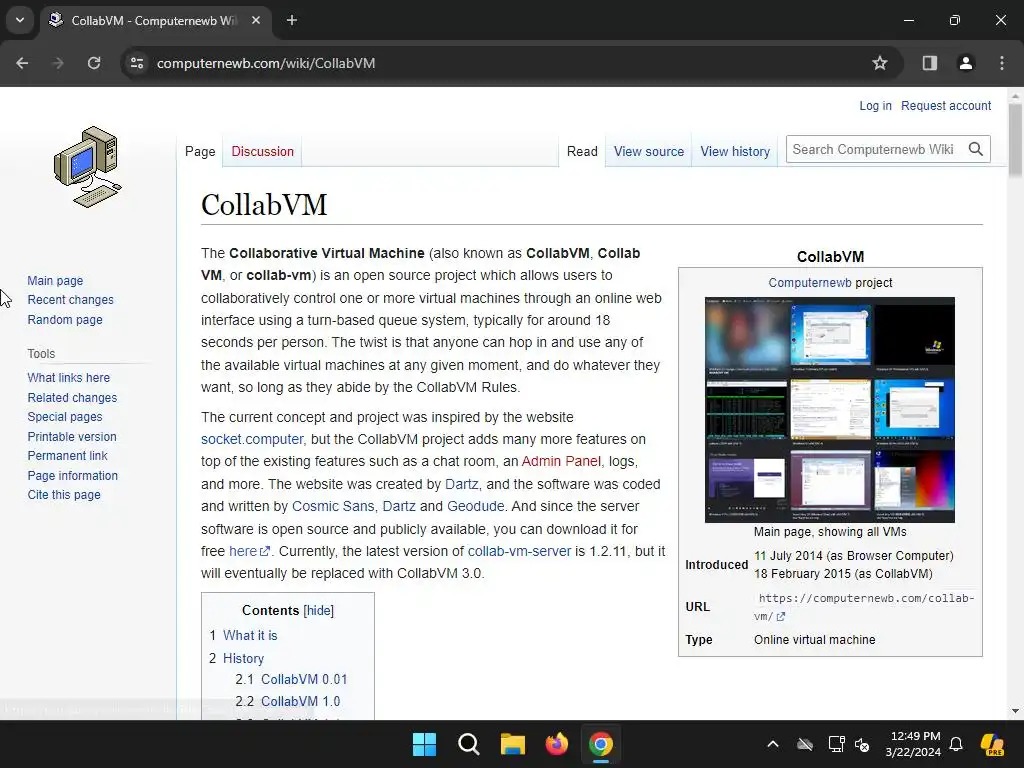Reload the CollabVM wiki page
This screenshot has height=768, width=1024.
[94, 63]
